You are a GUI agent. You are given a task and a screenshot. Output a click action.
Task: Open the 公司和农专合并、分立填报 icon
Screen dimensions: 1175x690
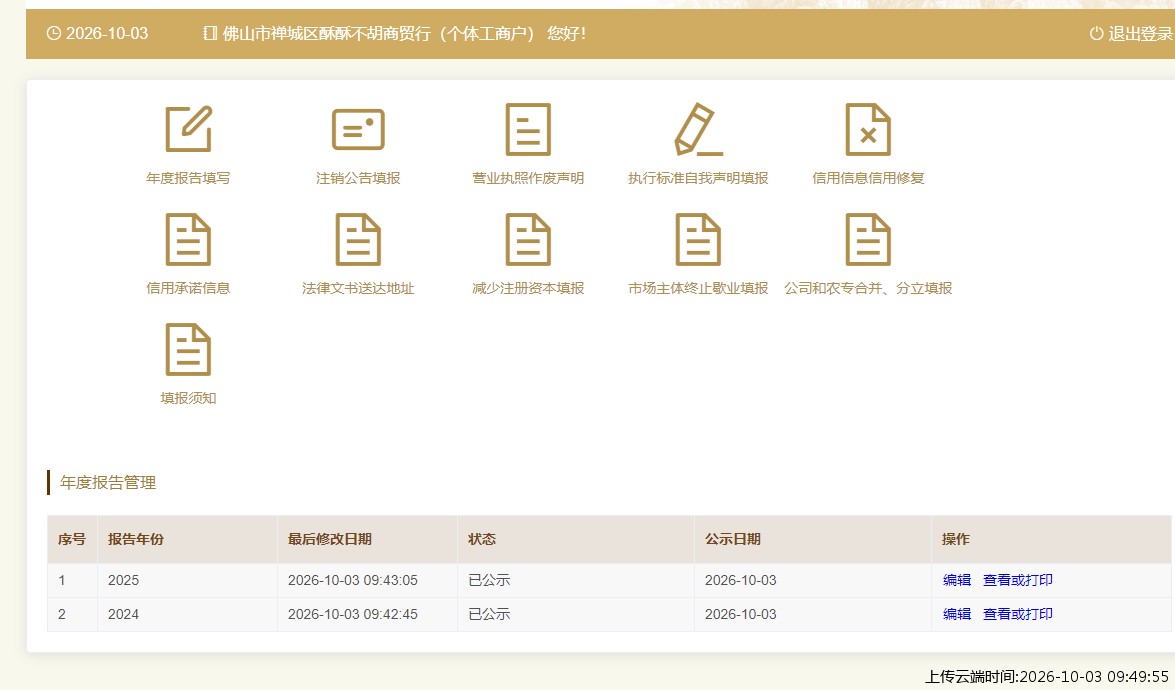click(x=868, y=240)
